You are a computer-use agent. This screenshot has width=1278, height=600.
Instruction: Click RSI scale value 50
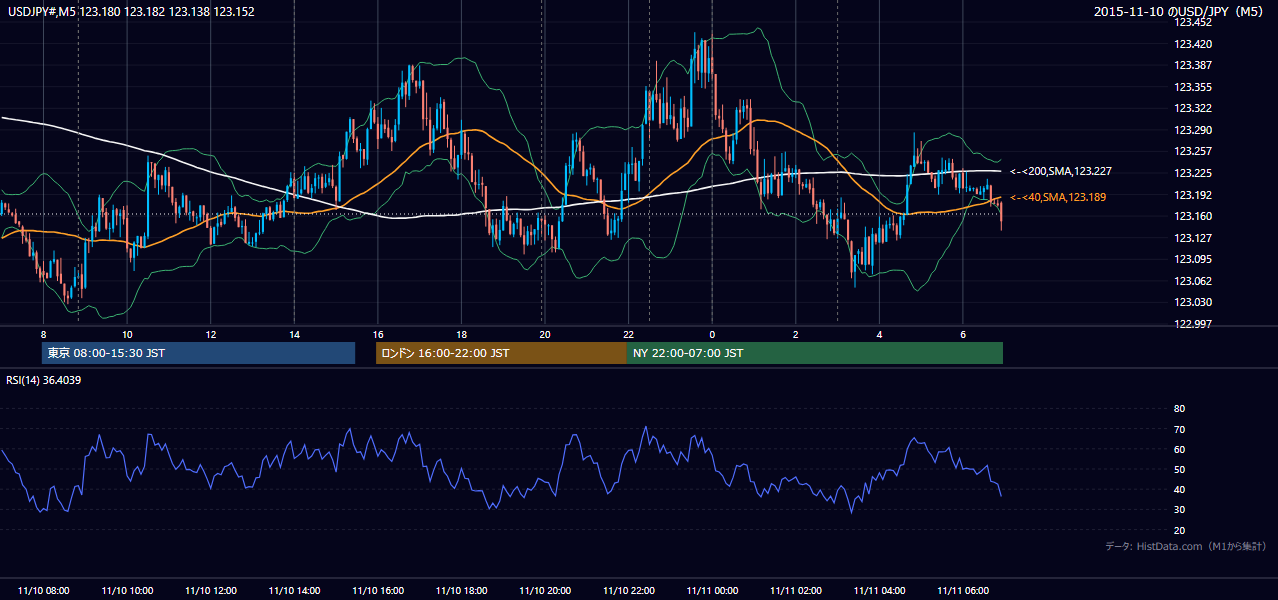coord(1179,470)
